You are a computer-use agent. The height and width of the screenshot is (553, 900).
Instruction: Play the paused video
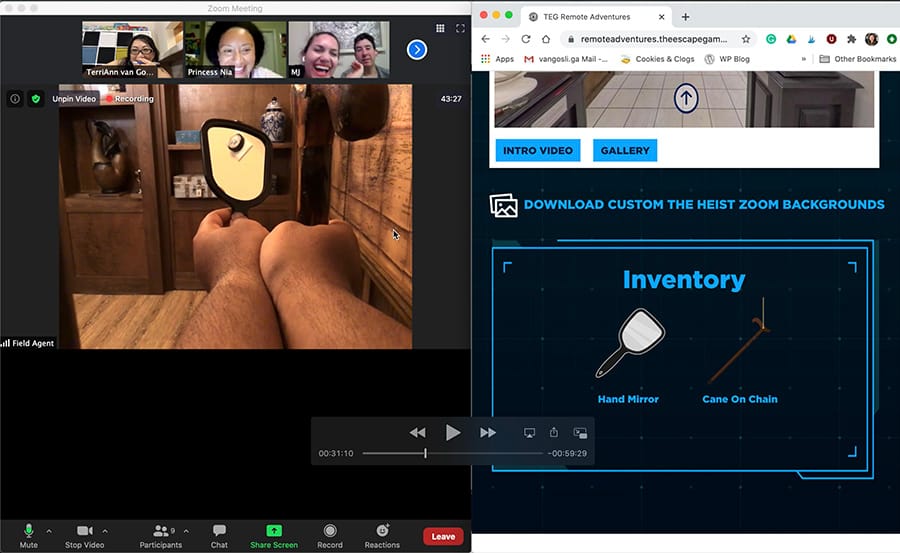click(x=453, y=432)
